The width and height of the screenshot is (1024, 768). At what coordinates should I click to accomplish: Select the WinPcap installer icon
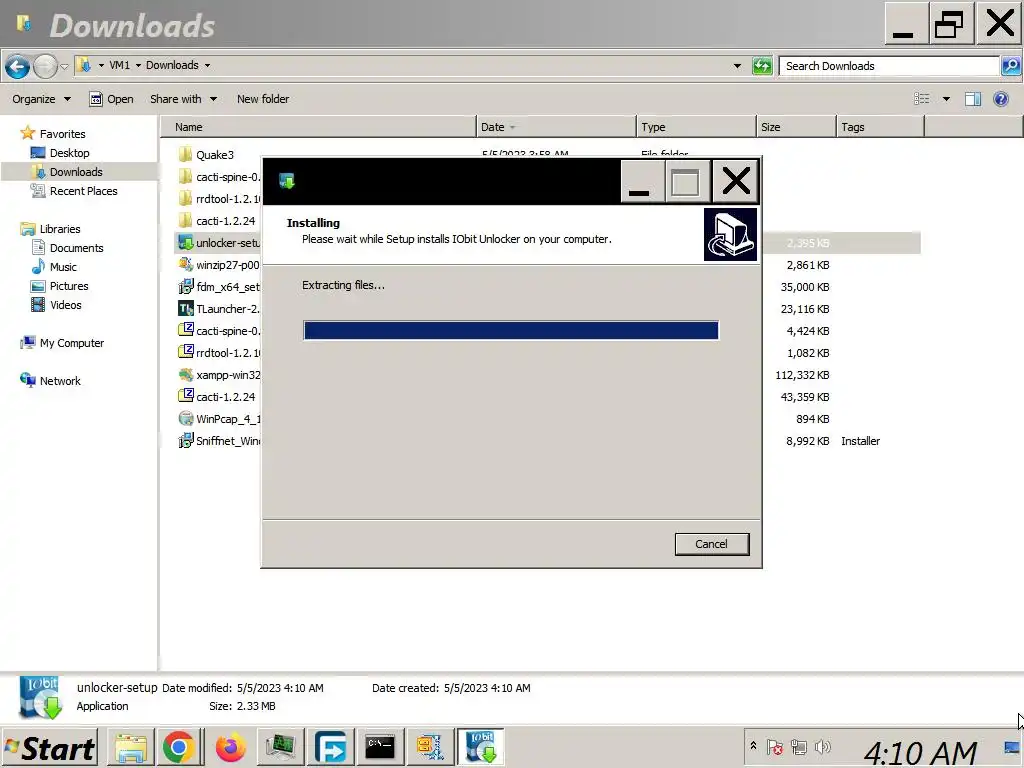[x=185, y=418]
